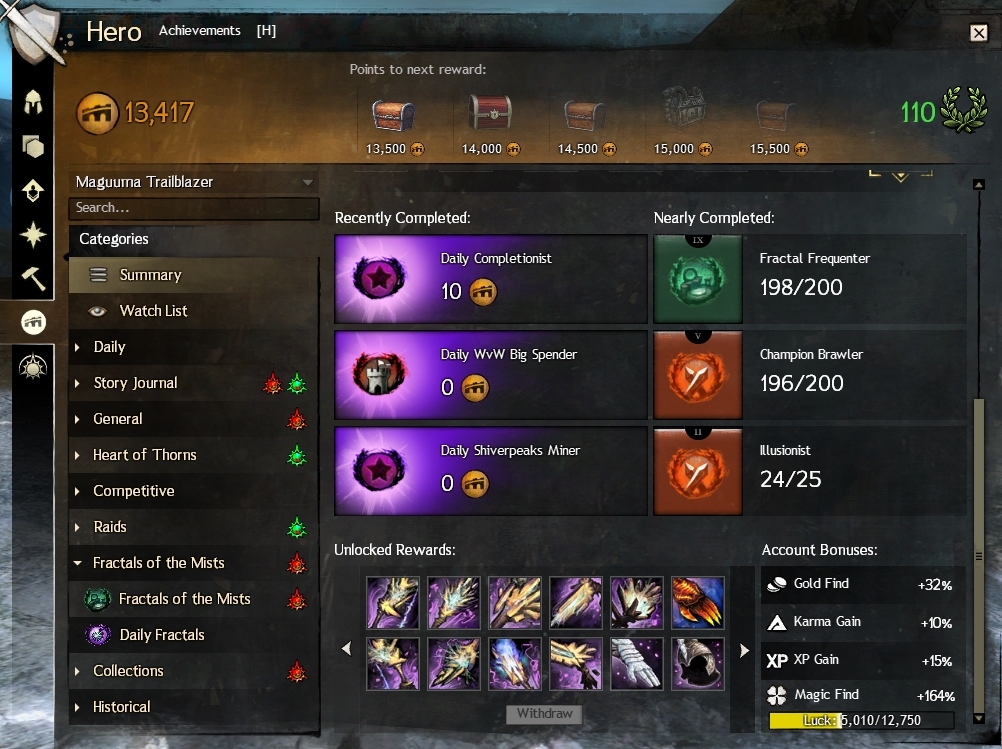Click the Fractal Frequenter achievement icon

(x=698, y=279)
